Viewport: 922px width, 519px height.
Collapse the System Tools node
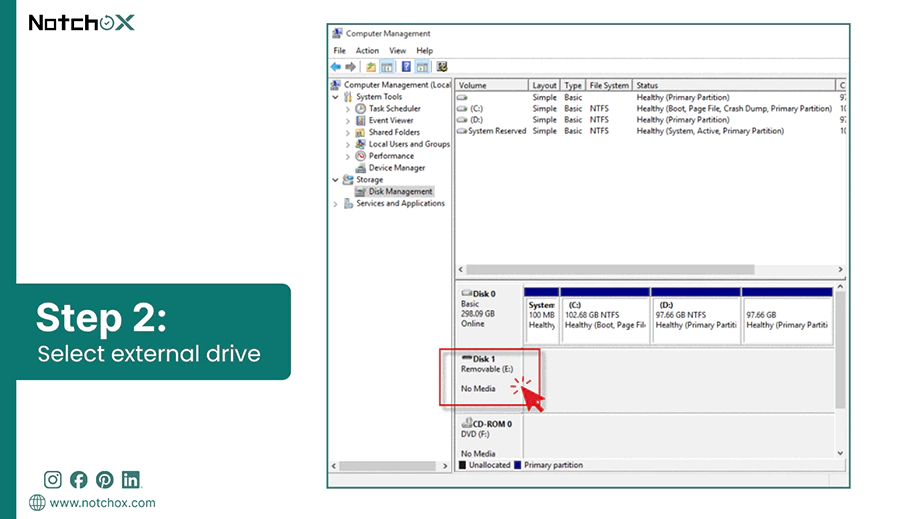point(335,97)
